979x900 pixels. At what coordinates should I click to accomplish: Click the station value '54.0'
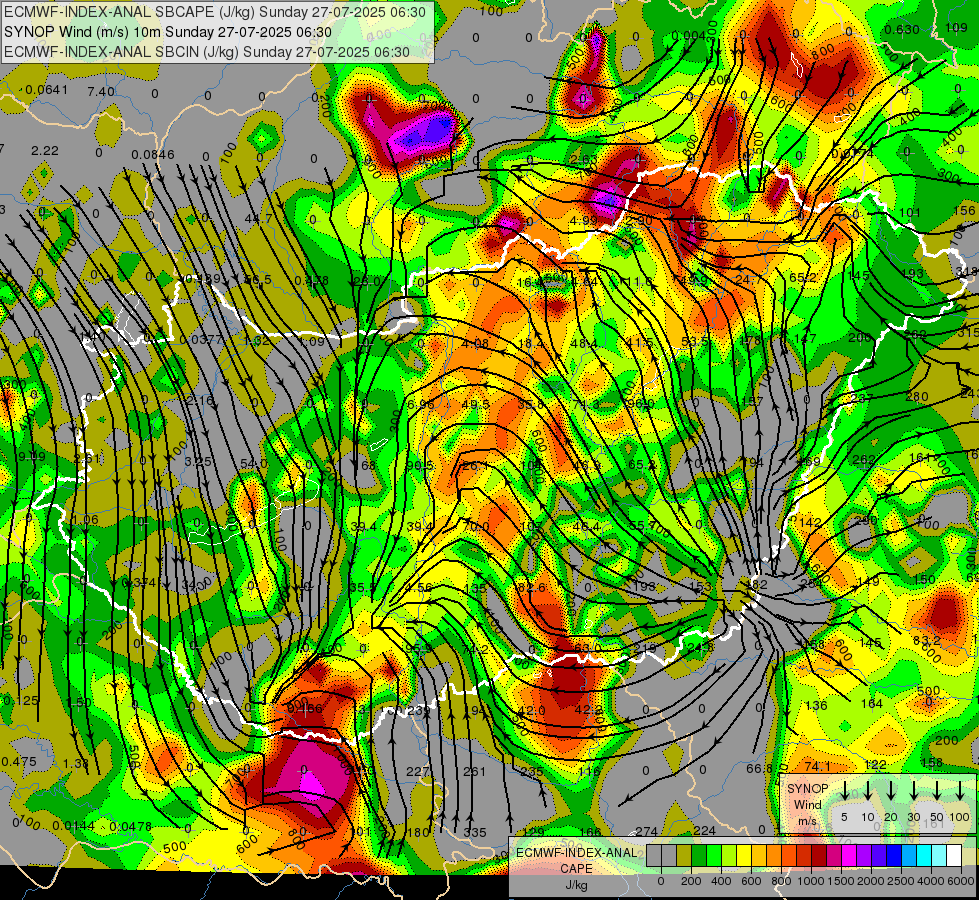point(254,463)
